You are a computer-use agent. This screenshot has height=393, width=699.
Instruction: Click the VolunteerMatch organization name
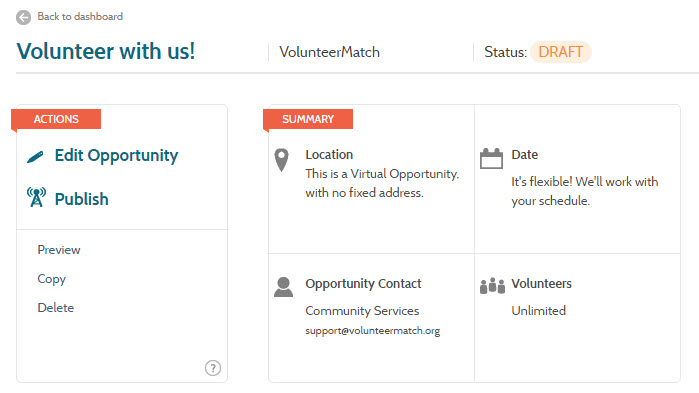click(329, 52)
